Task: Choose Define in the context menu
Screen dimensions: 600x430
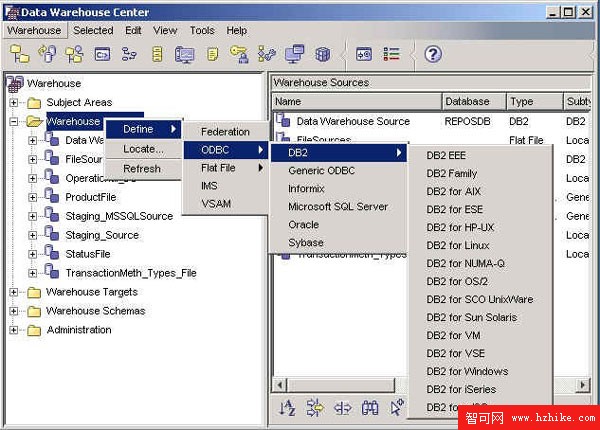Action: click(143, 129)
